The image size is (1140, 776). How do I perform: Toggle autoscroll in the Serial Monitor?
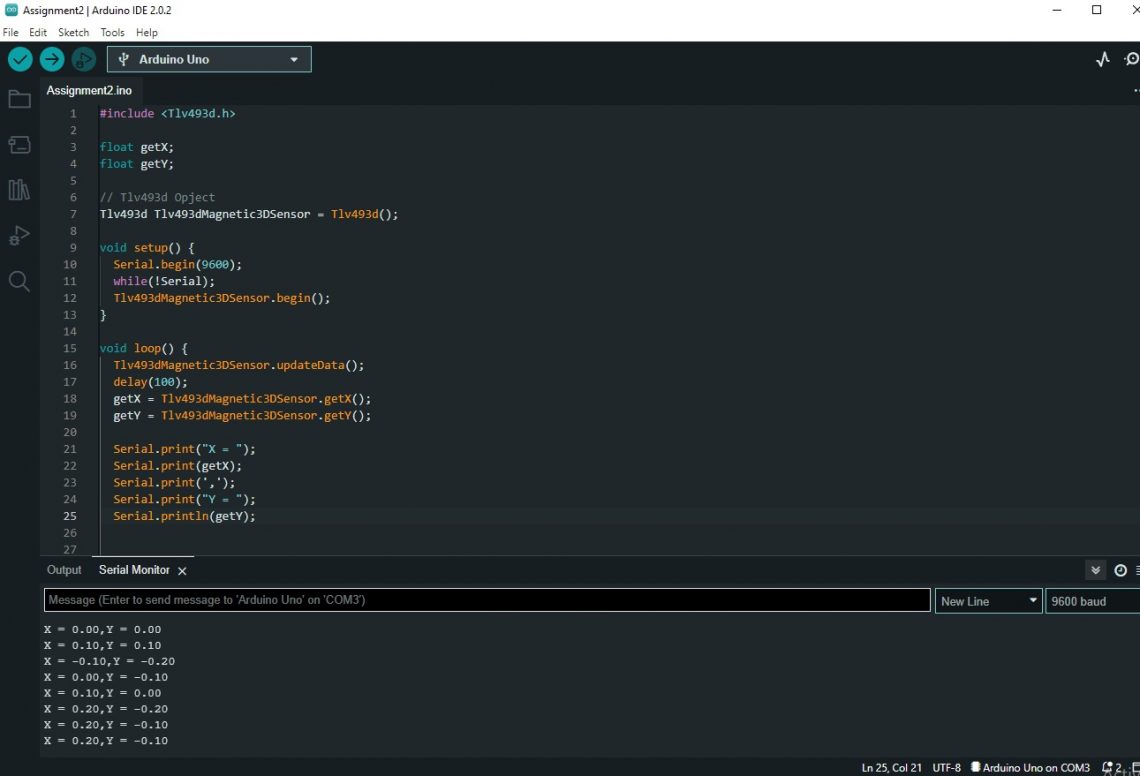click(1096, 570)
